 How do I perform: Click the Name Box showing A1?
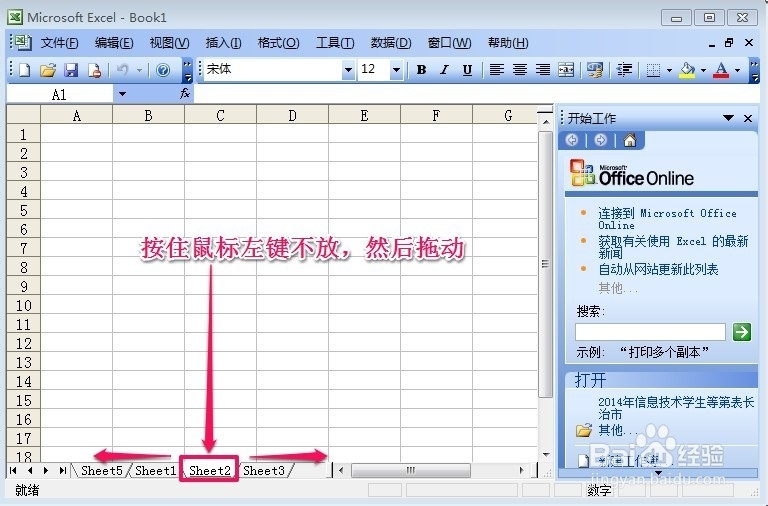click(x=60, y=94)
